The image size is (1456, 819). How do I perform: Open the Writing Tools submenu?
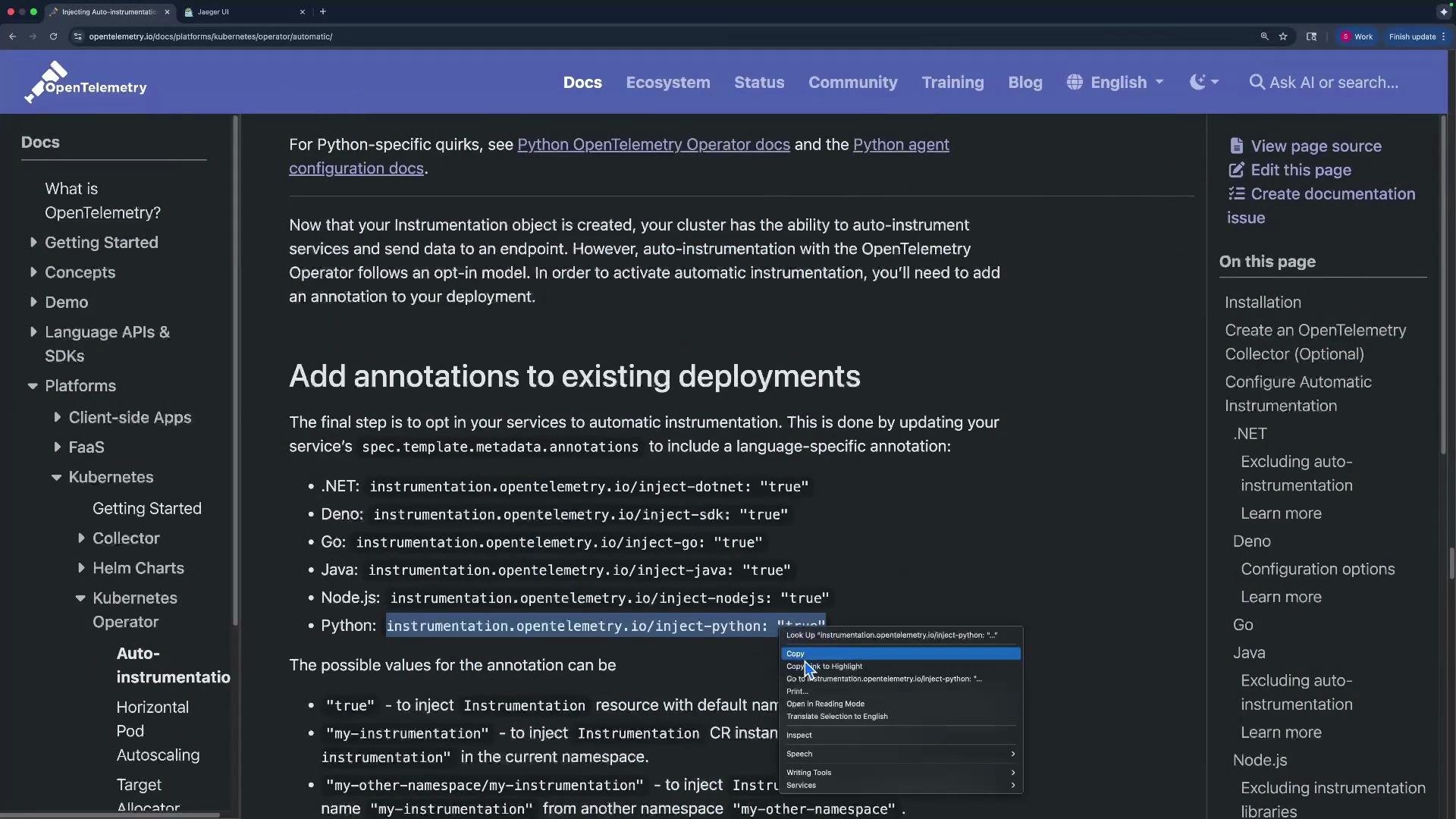coord(901,773)
